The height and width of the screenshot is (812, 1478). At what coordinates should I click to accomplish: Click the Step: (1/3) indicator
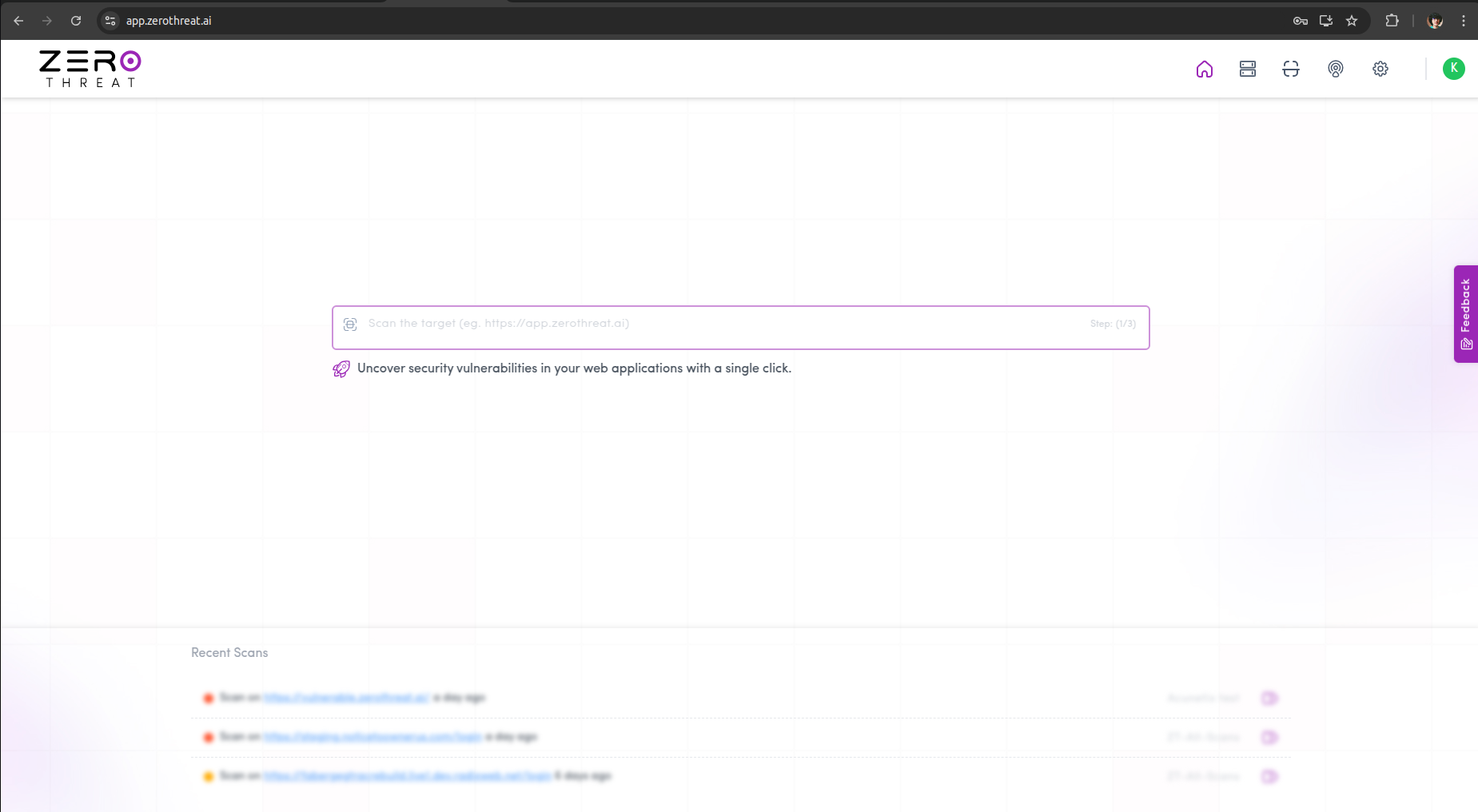click(x=1113, y=324)
